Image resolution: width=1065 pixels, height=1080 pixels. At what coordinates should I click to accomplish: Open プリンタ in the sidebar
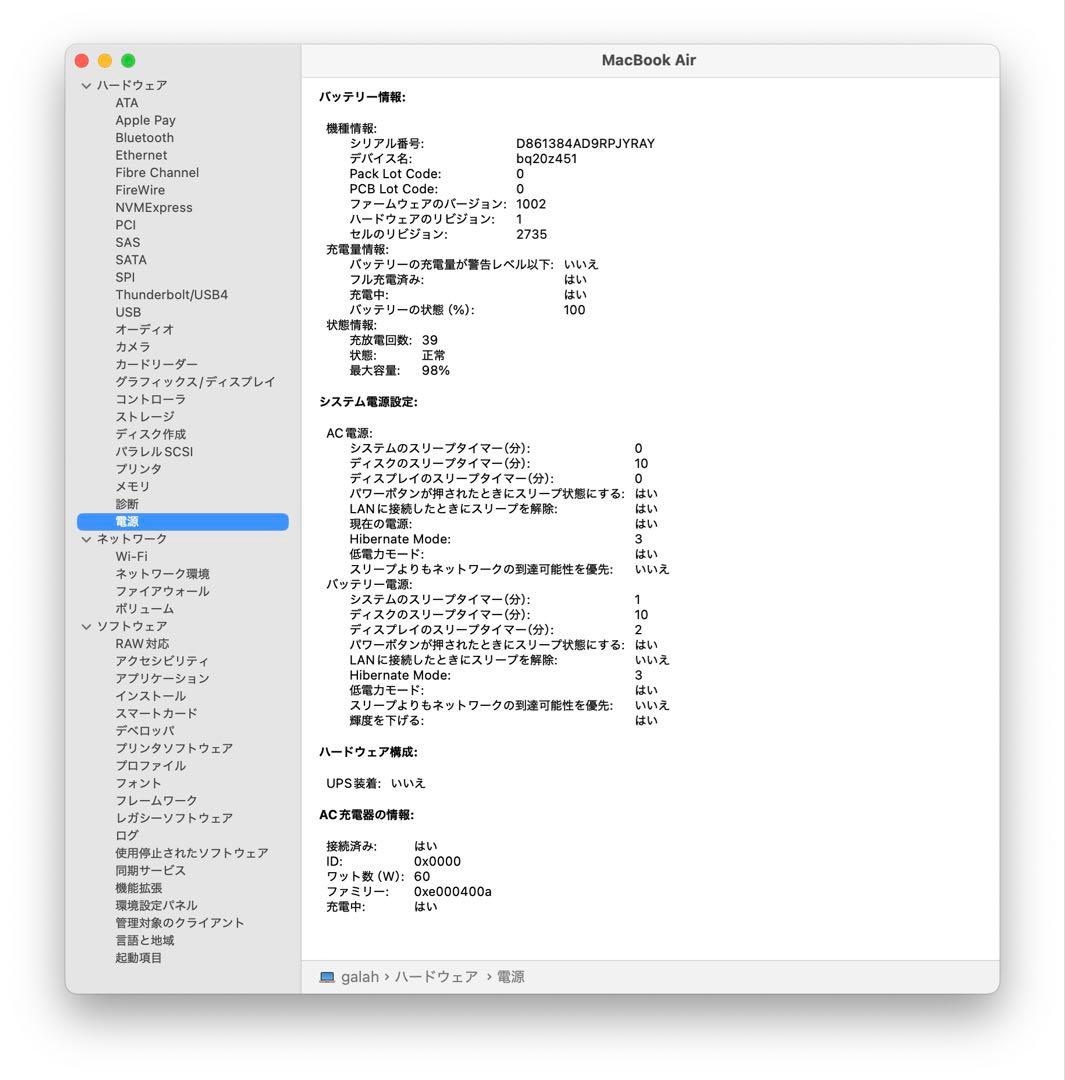138,469
